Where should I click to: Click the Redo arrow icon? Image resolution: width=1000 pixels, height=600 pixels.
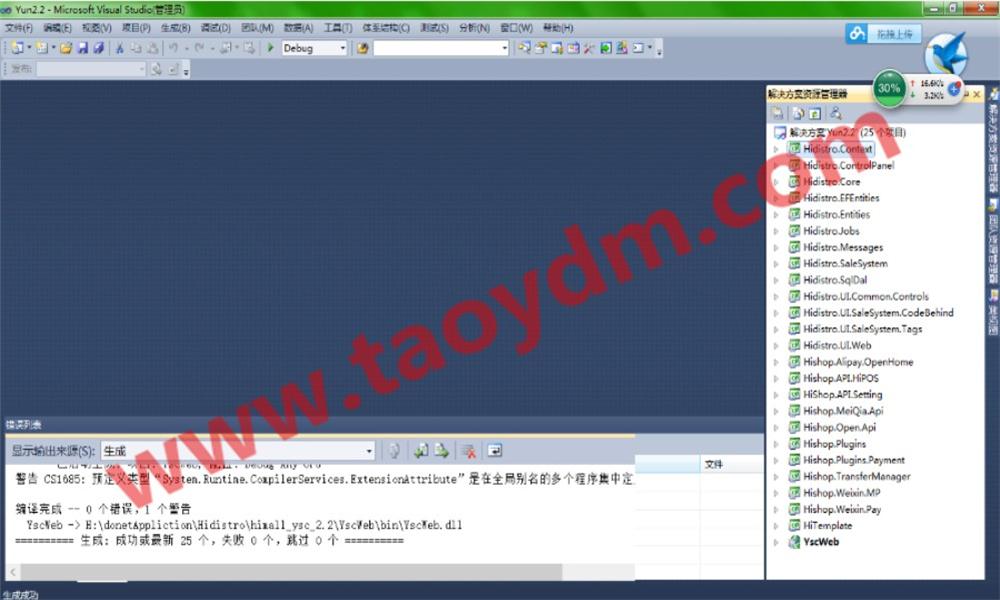200,48
